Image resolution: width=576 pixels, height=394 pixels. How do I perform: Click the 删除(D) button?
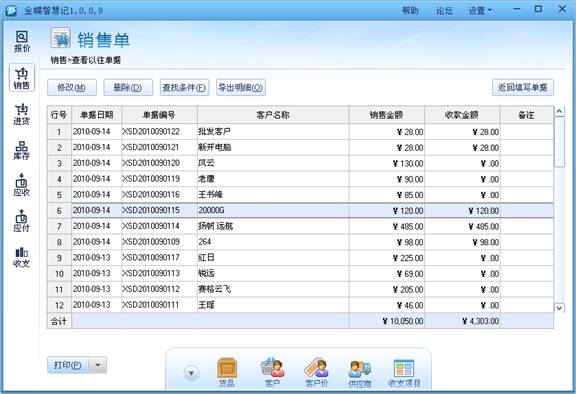[x=128, y=87]
